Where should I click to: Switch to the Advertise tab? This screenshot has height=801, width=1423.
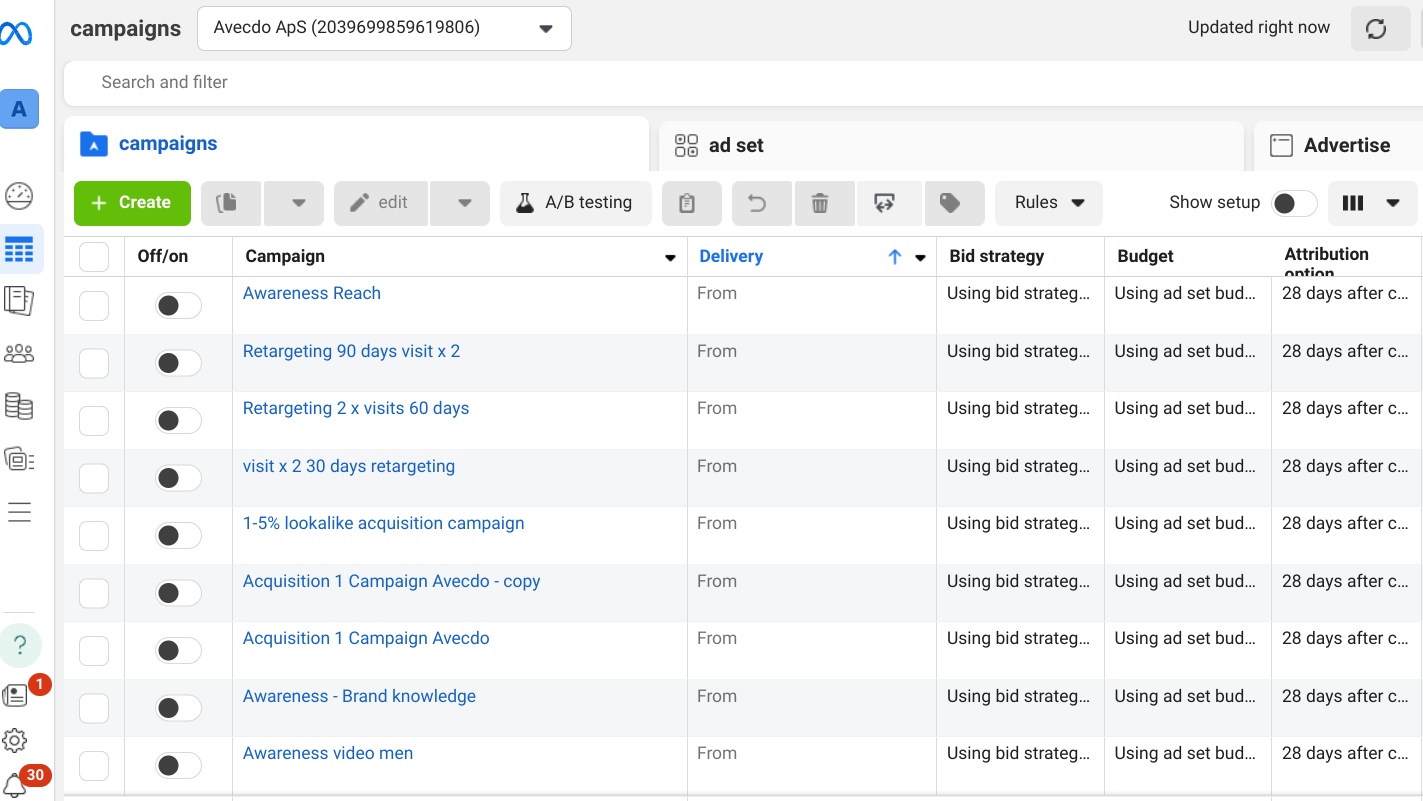tap(1346, 146)
